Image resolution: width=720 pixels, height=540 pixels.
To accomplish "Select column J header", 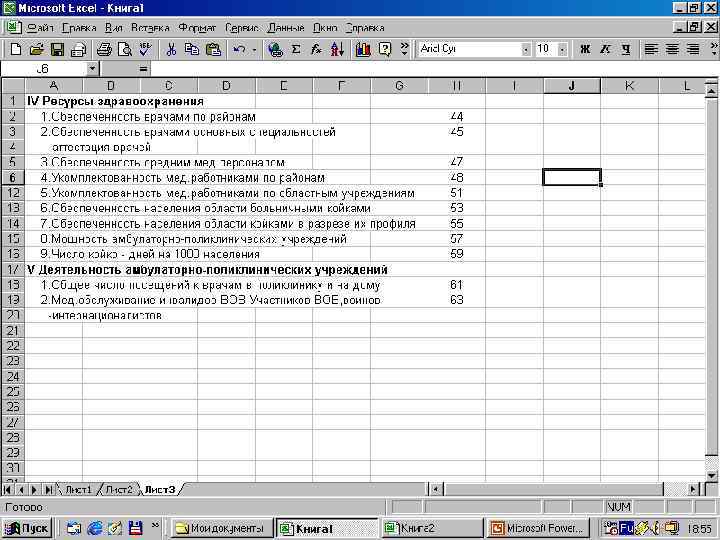I will pos(572,85).
